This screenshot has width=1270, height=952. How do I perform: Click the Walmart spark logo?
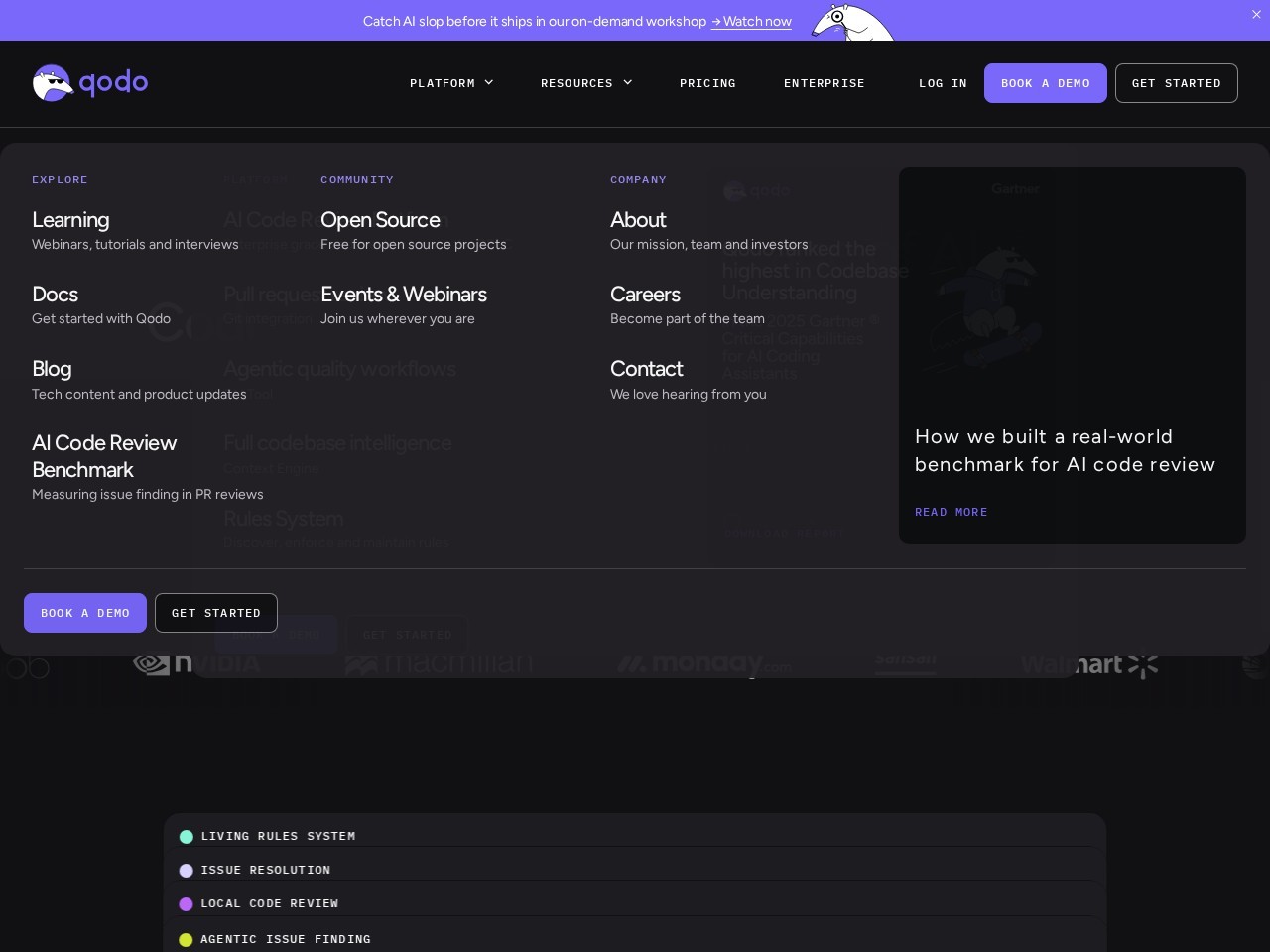(x=1143, y=663)
